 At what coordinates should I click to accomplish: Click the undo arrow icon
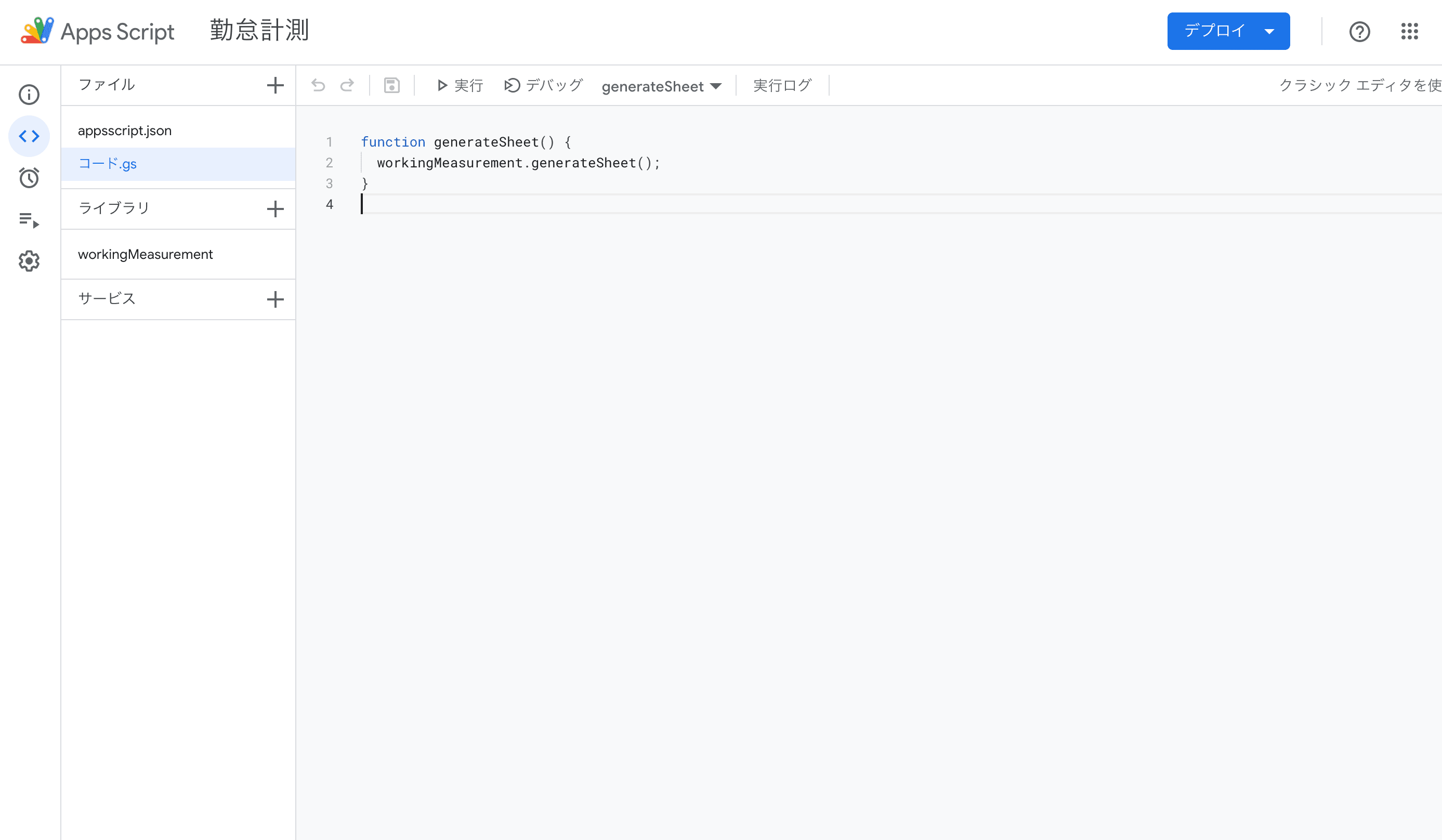click(x=318, y=85)
